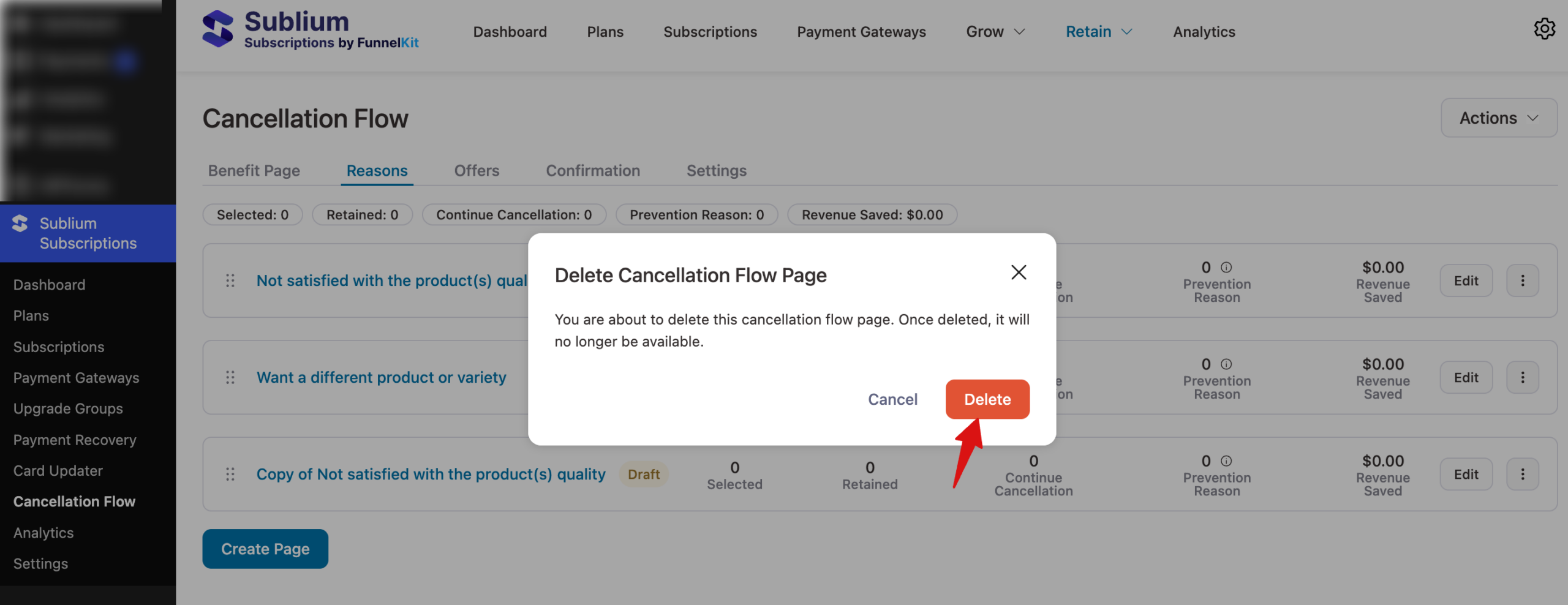1568x605 pixels.
Task: Expand the Retain menu chevron
Action: pyautogui.click(x=1127, y=32)
